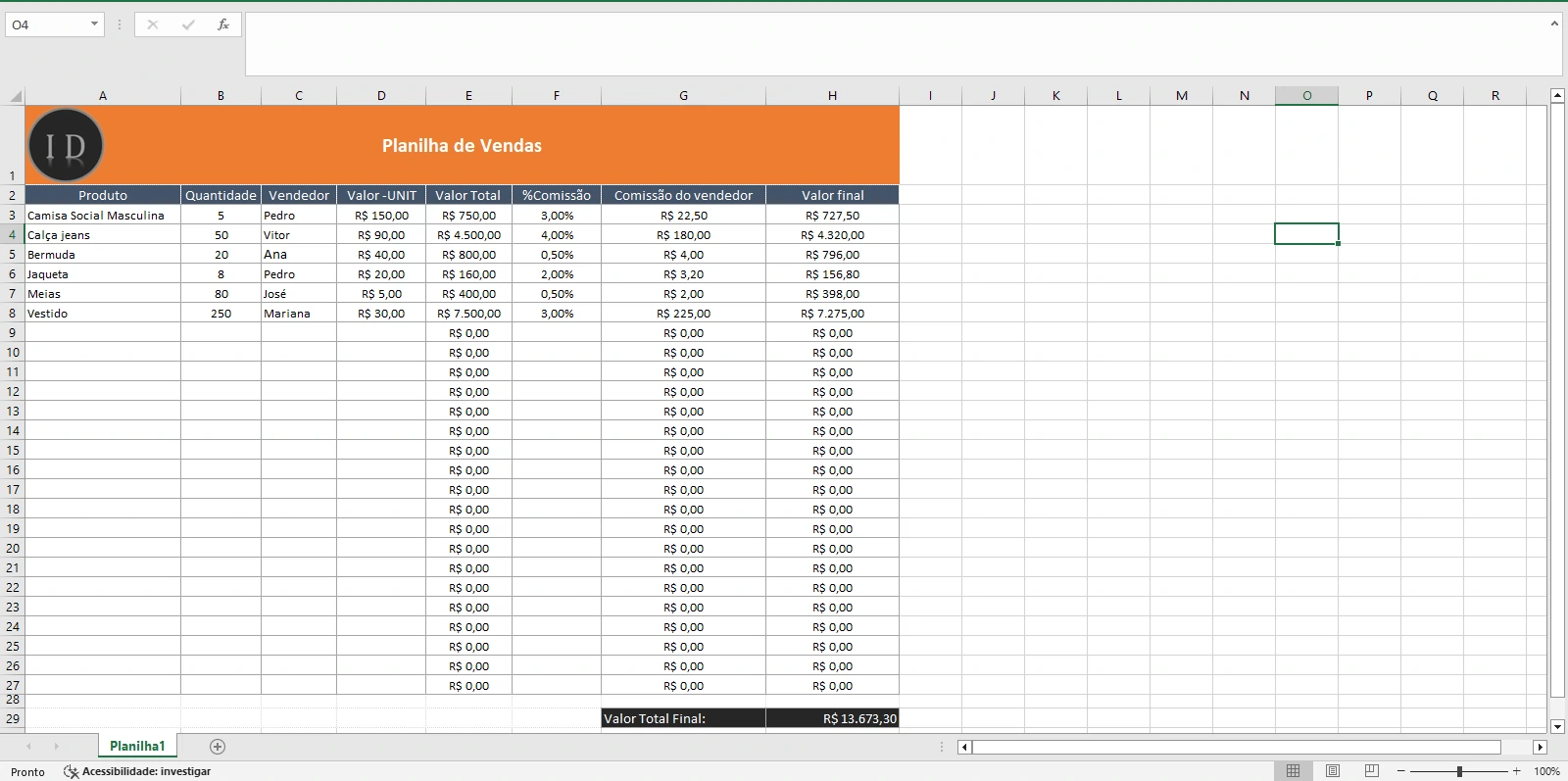Open the Name Box dropdown arrow

coord(94,24)
